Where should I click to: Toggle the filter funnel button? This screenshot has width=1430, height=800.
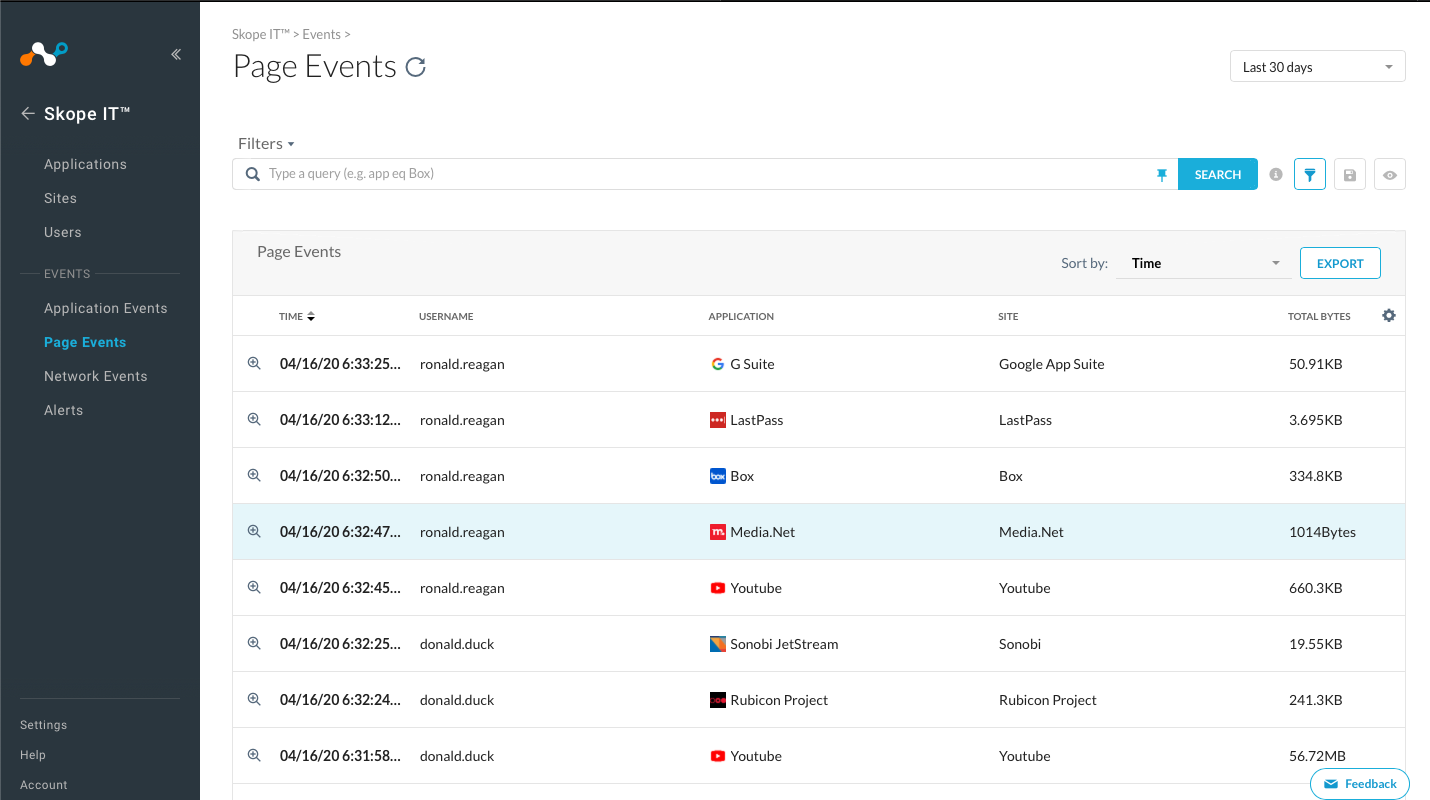point(1309,175)
